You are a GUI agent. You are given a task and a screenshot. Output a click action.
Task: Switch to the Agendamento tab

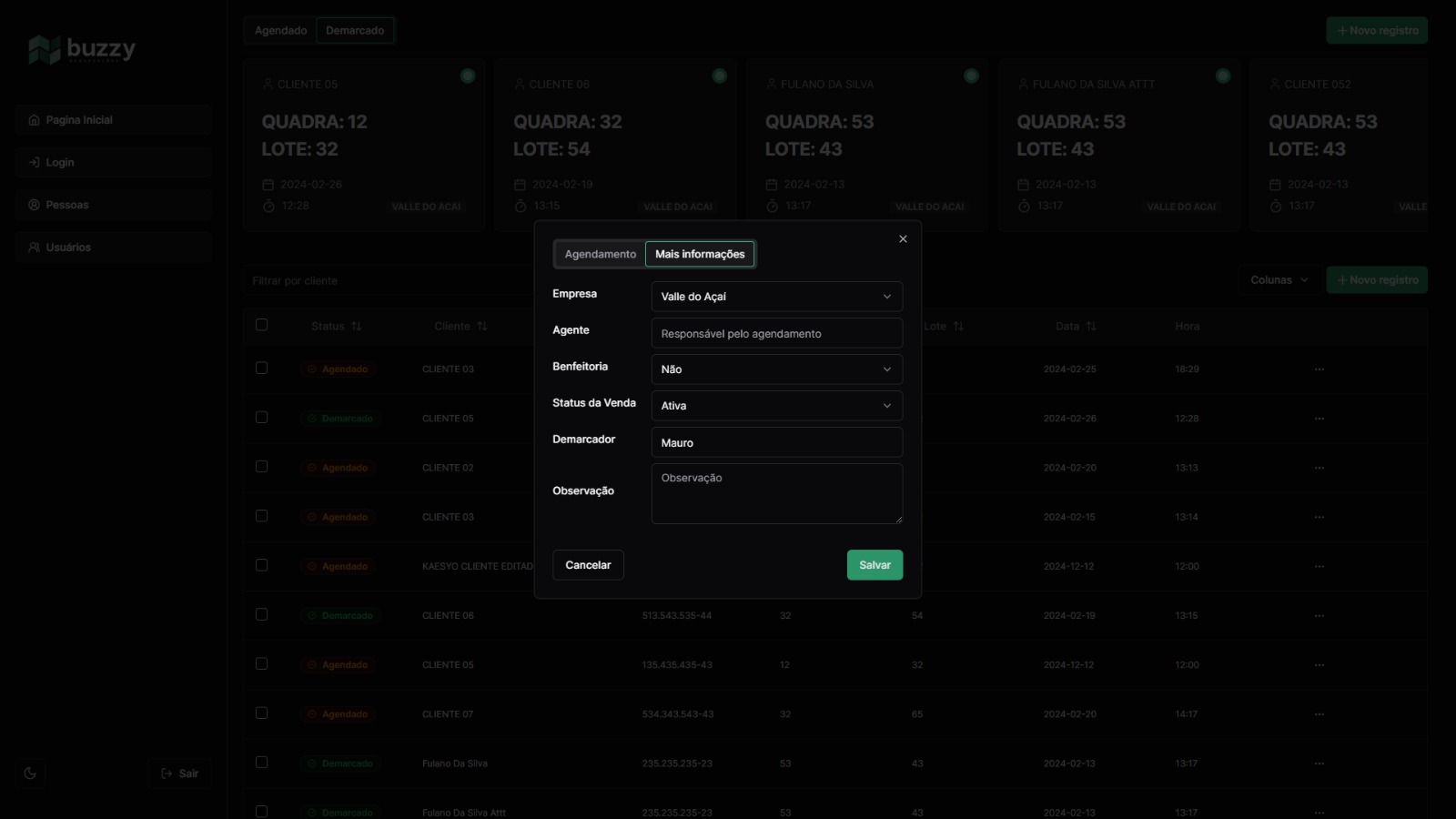click(600, 255)
